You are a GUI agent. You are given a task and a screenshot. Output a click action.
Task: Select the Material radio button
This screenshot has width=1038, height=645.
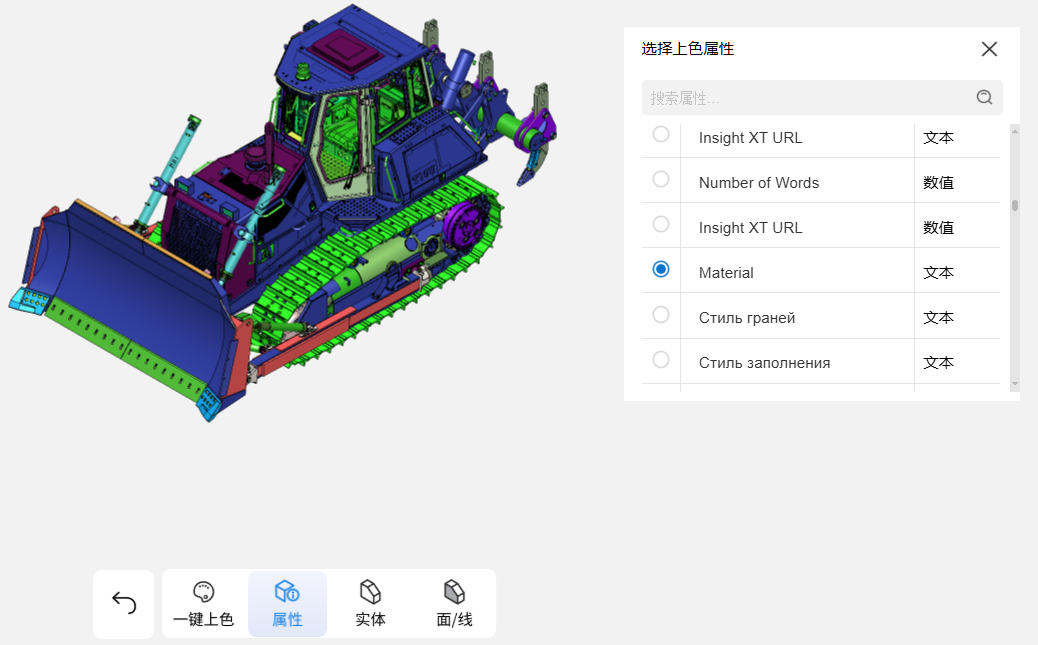(x=661, y=269)
